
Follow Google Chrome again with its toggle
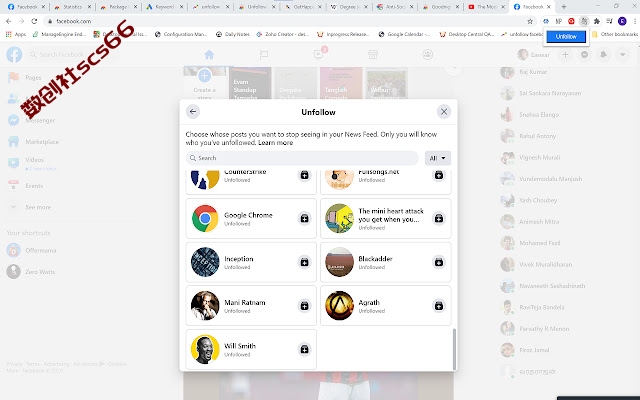coord(304,218)
